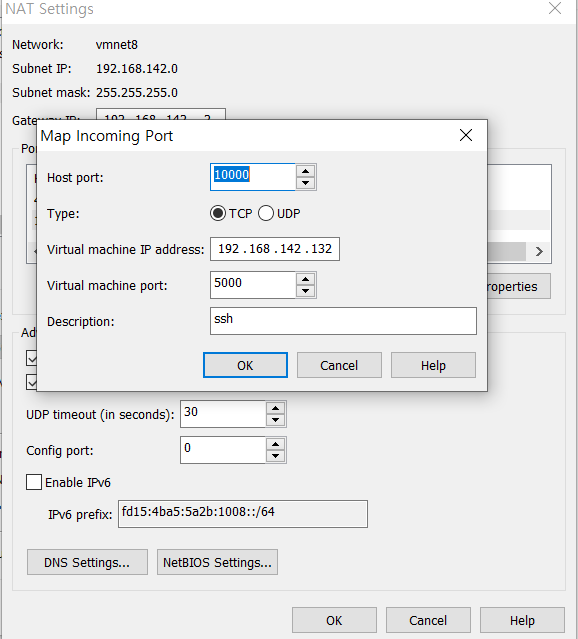Viewport: 578px width, 639px height.
Task: Increase Config port with up arrow
Action: [x=276, y=444]
